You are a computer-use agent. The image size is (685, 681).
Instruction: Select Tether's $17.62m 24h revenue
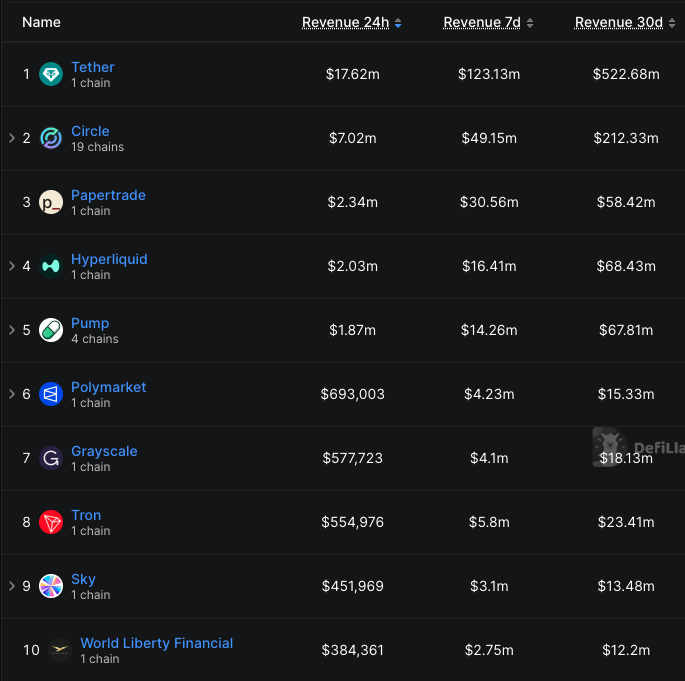pos(353,74)
